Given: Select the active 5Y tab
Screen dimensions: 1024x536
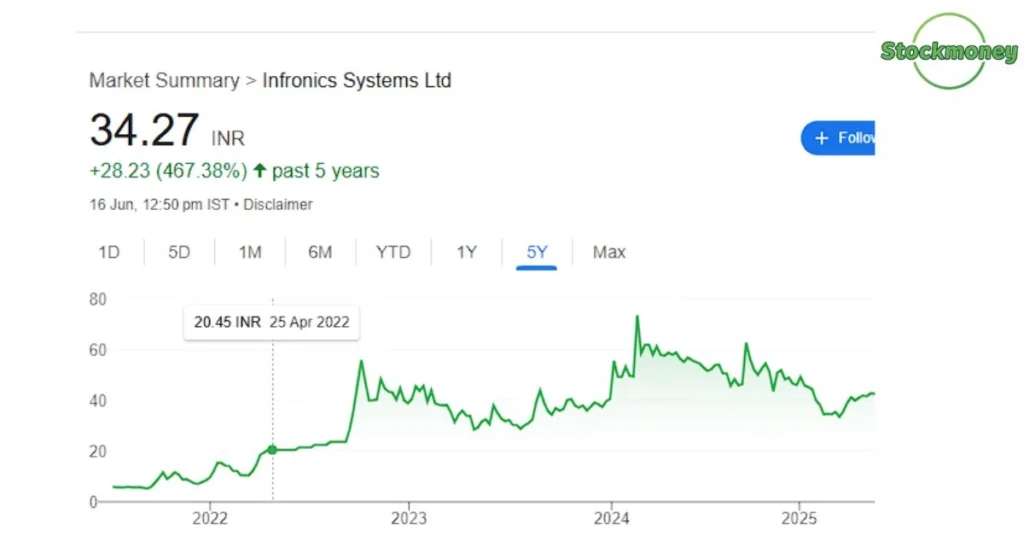Looking at the screenshot, I should point(537,252).
